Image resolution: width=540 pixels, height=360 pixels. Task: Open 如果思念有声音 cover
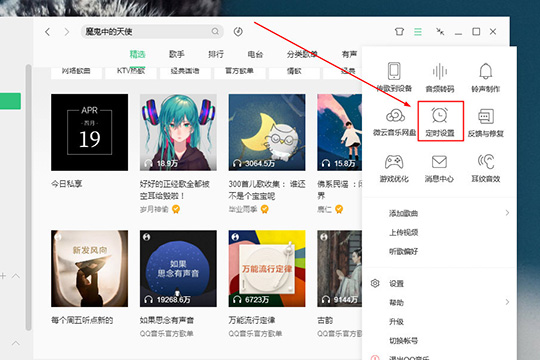point(178,268)
